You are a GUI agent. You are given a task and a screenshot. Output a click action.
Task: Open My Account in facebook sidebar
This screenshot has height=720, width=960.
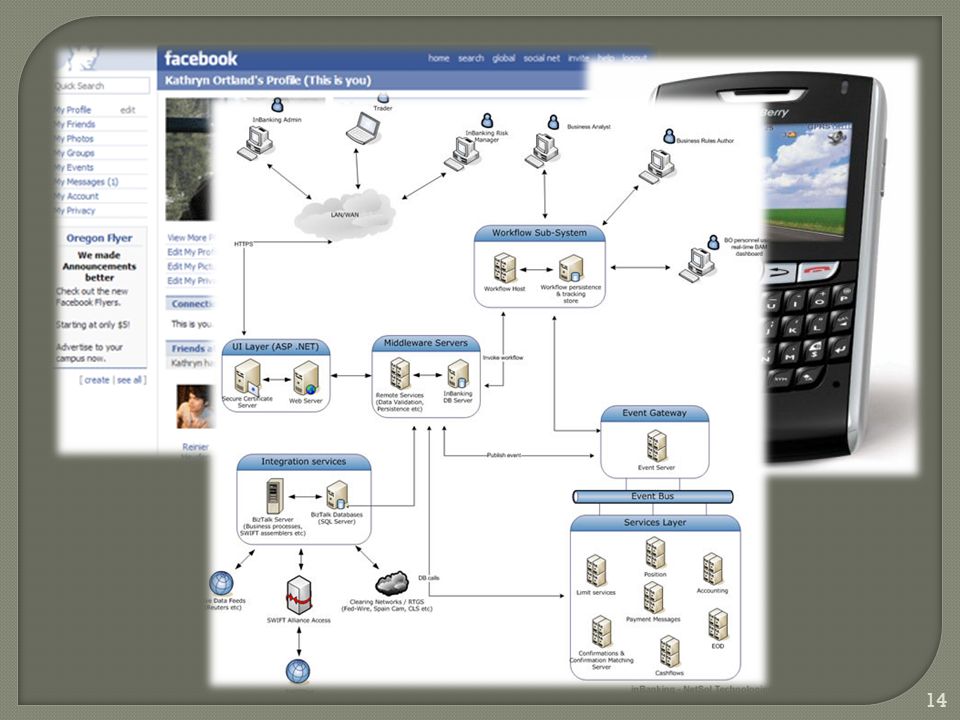(x=77, y=196)
